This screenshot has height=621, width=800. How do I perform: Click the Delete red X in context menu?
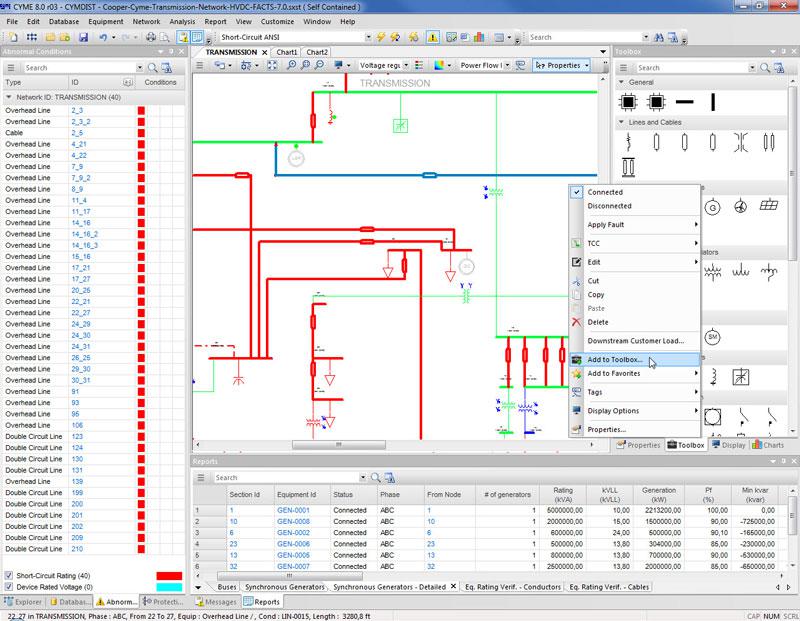point(576,322)
